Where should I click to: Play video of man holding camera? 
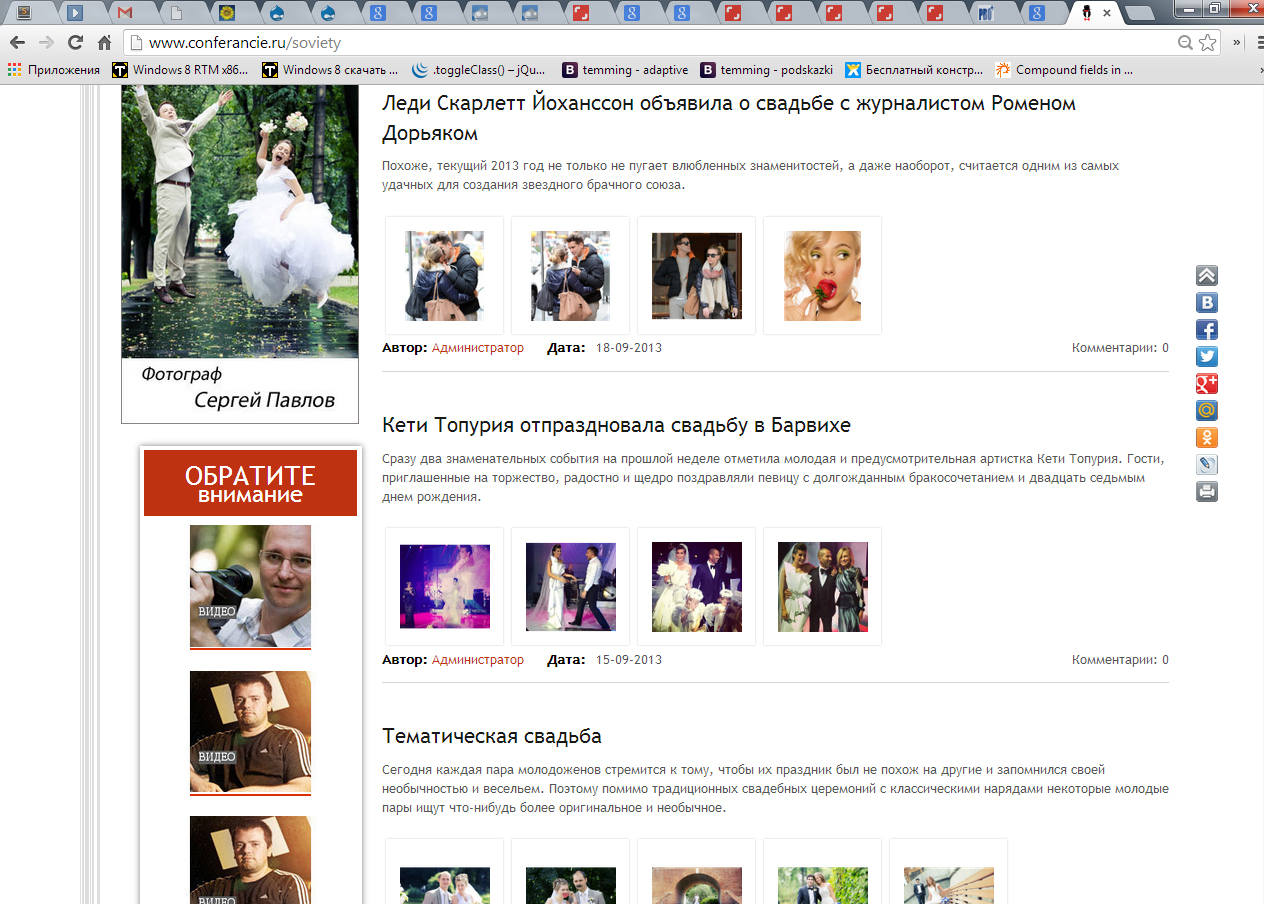tap(250, 586)
